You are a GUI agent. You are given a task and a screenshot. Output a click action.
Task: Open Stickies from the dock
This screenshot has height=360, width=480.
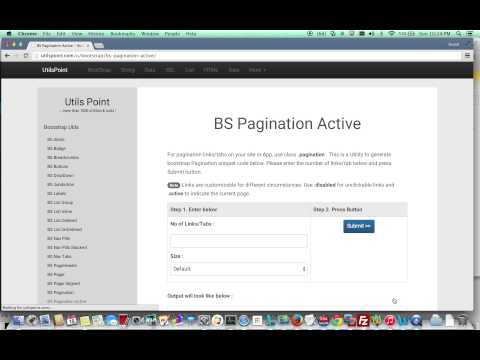coord(85,321)
